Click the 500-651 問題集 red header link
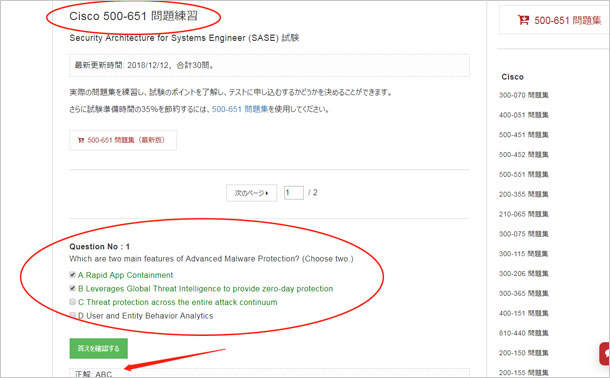 (x=568, y=20)
